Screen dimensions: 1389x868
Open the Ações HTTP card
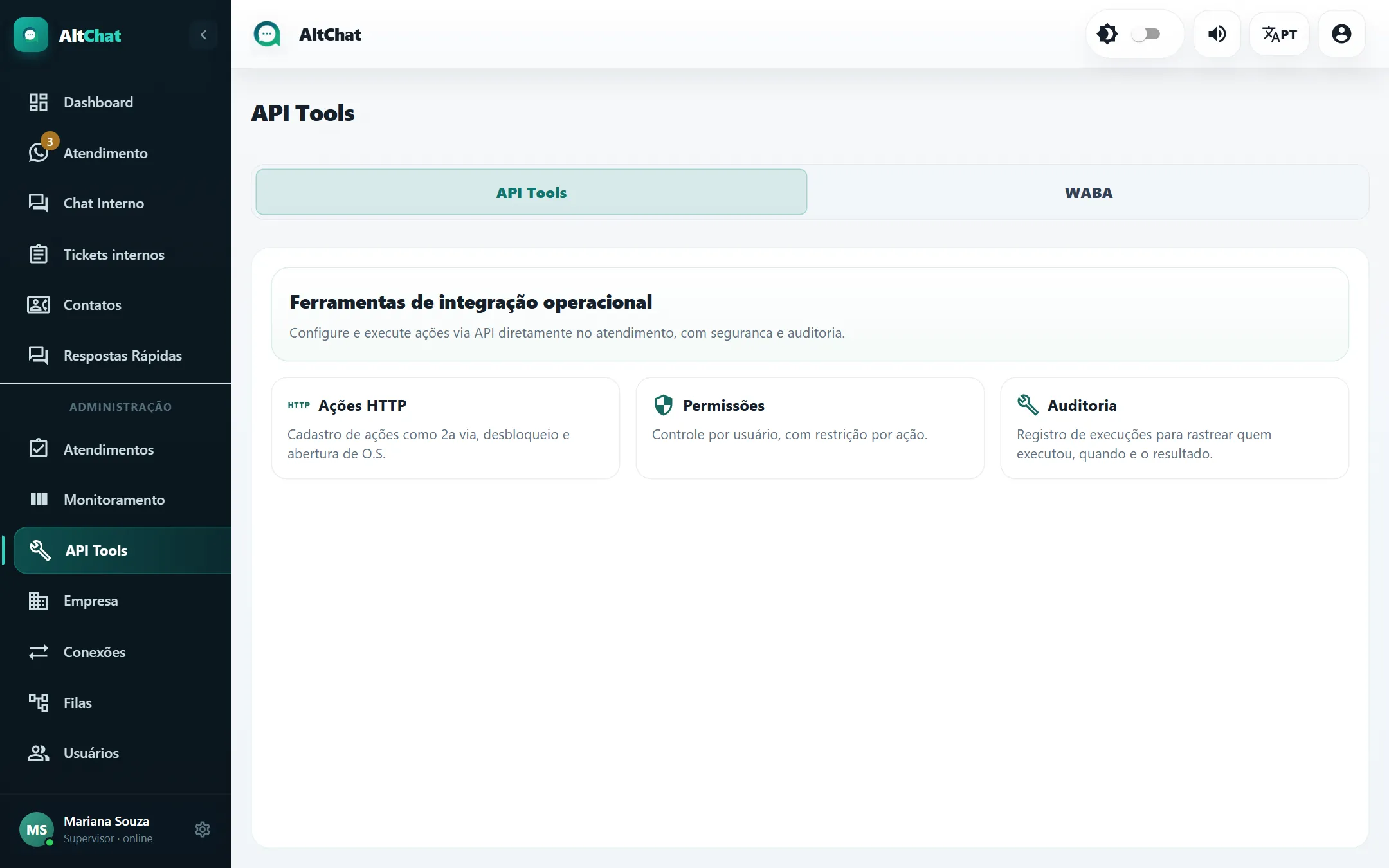pos(445,428)
